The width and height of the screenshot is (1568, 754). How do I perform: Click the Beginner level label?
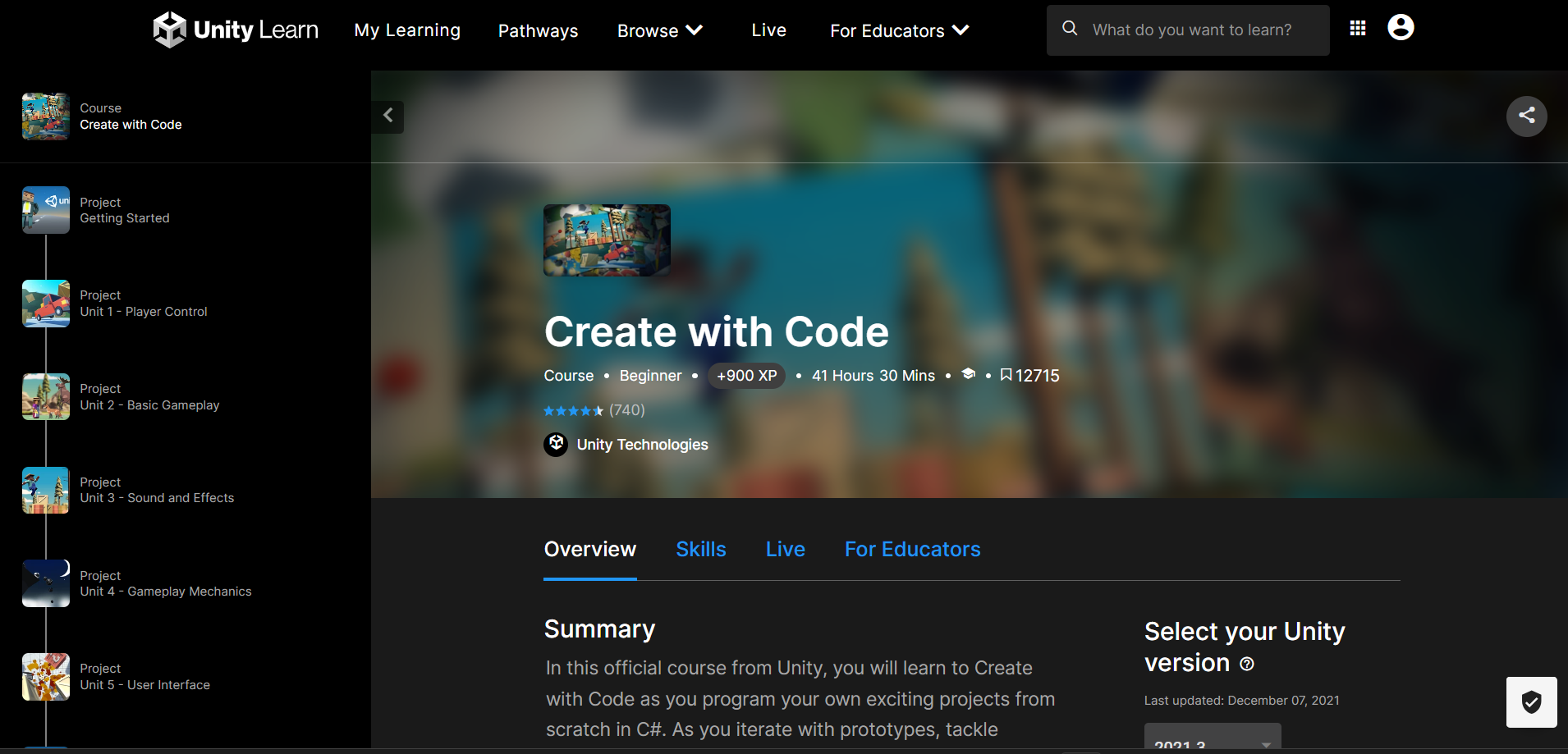[650, 376]
